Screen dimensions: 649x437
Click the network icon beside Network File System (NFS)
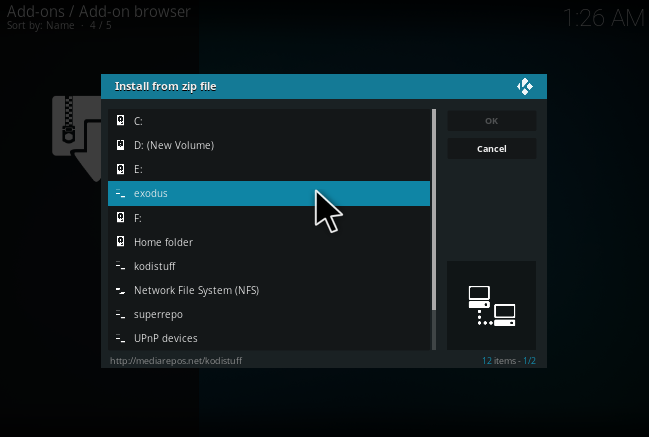coord(120,290)
